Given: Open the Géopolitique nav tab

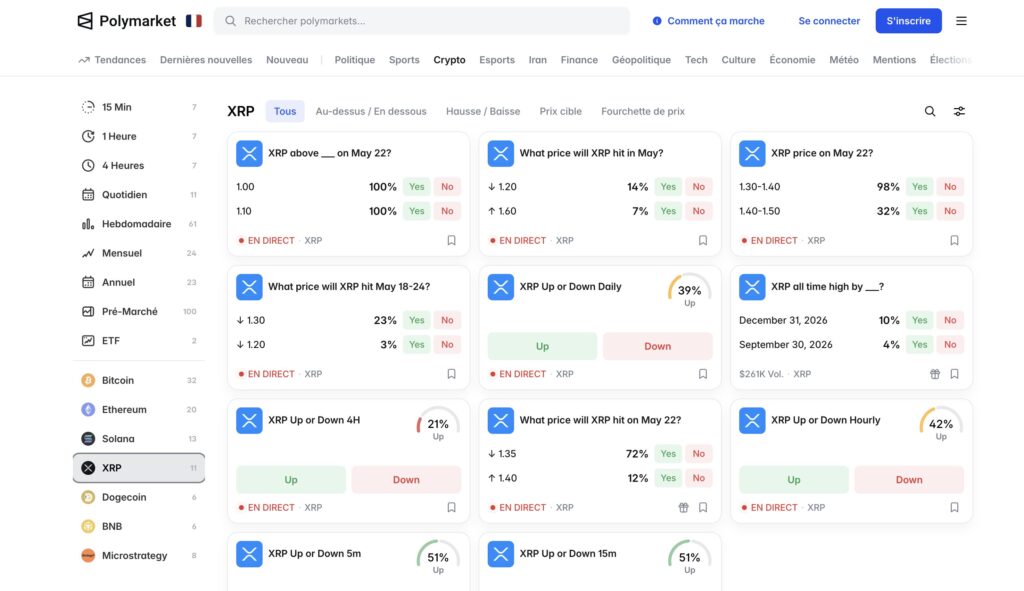Looking at the screenshot, I should click(641, 59).
